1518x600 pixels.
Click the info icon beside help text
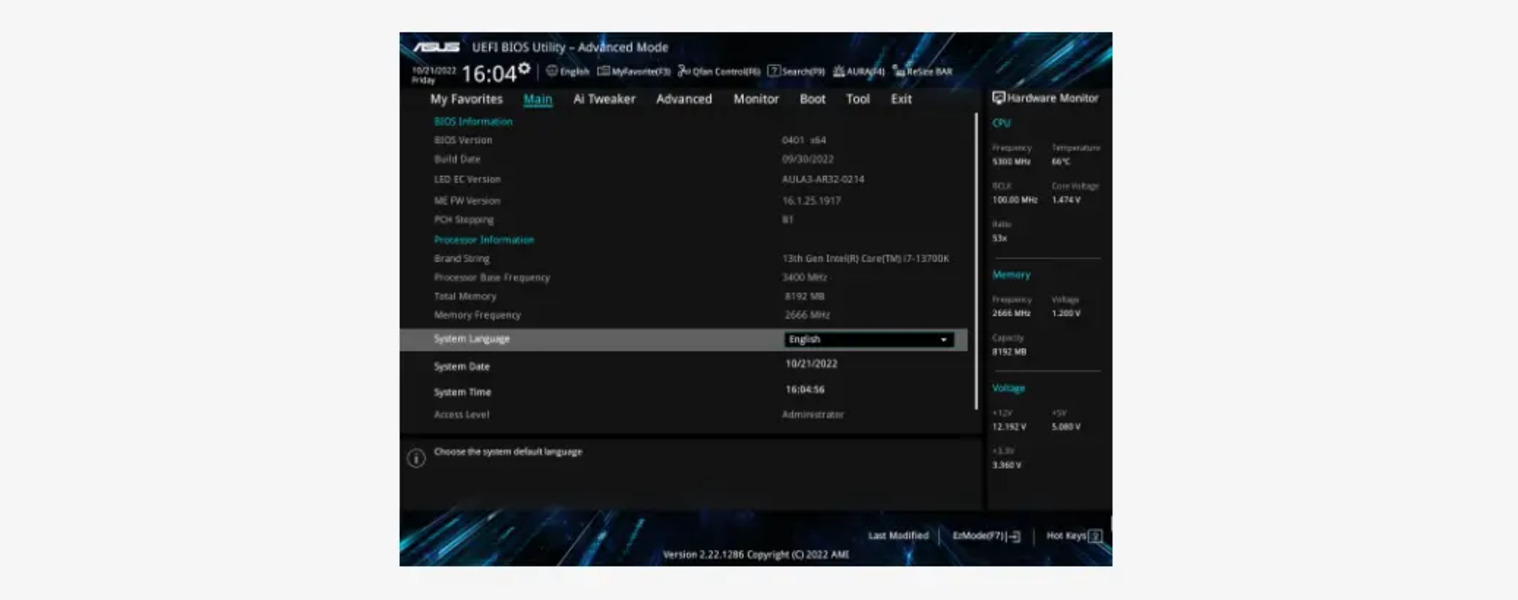pos(416,458)
